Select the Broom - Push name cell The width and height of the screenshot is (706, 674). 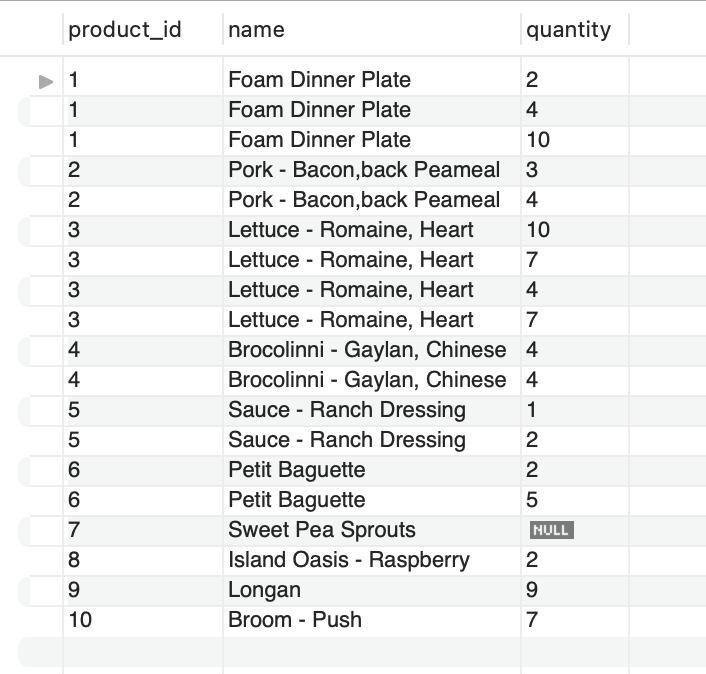pos(372,620)
